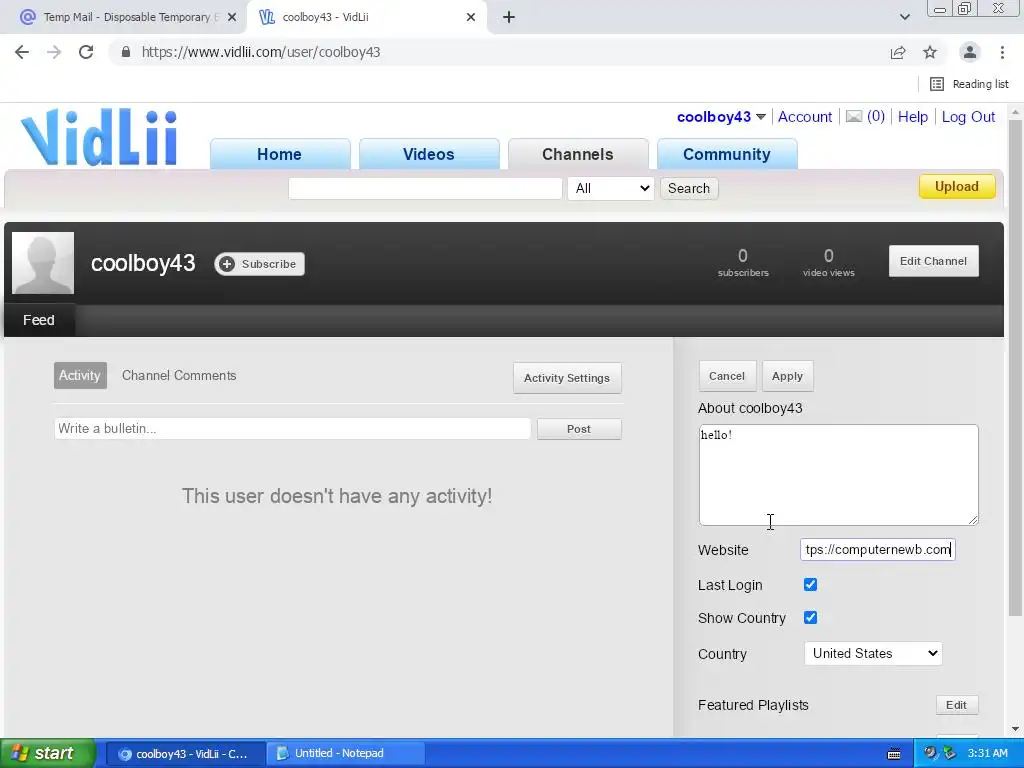The height and width of the screenshot is (768, 1024).
Task: Click Cancel in the about editor
Action: 727,376
